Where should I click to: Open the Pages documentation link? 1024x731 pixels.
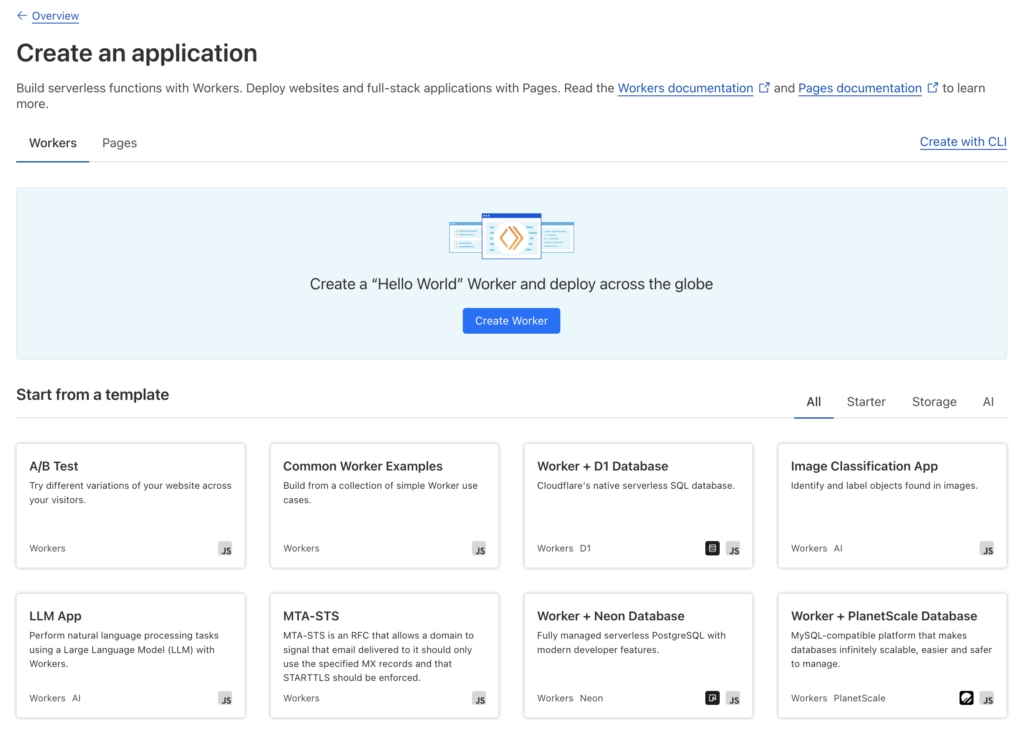859,88
